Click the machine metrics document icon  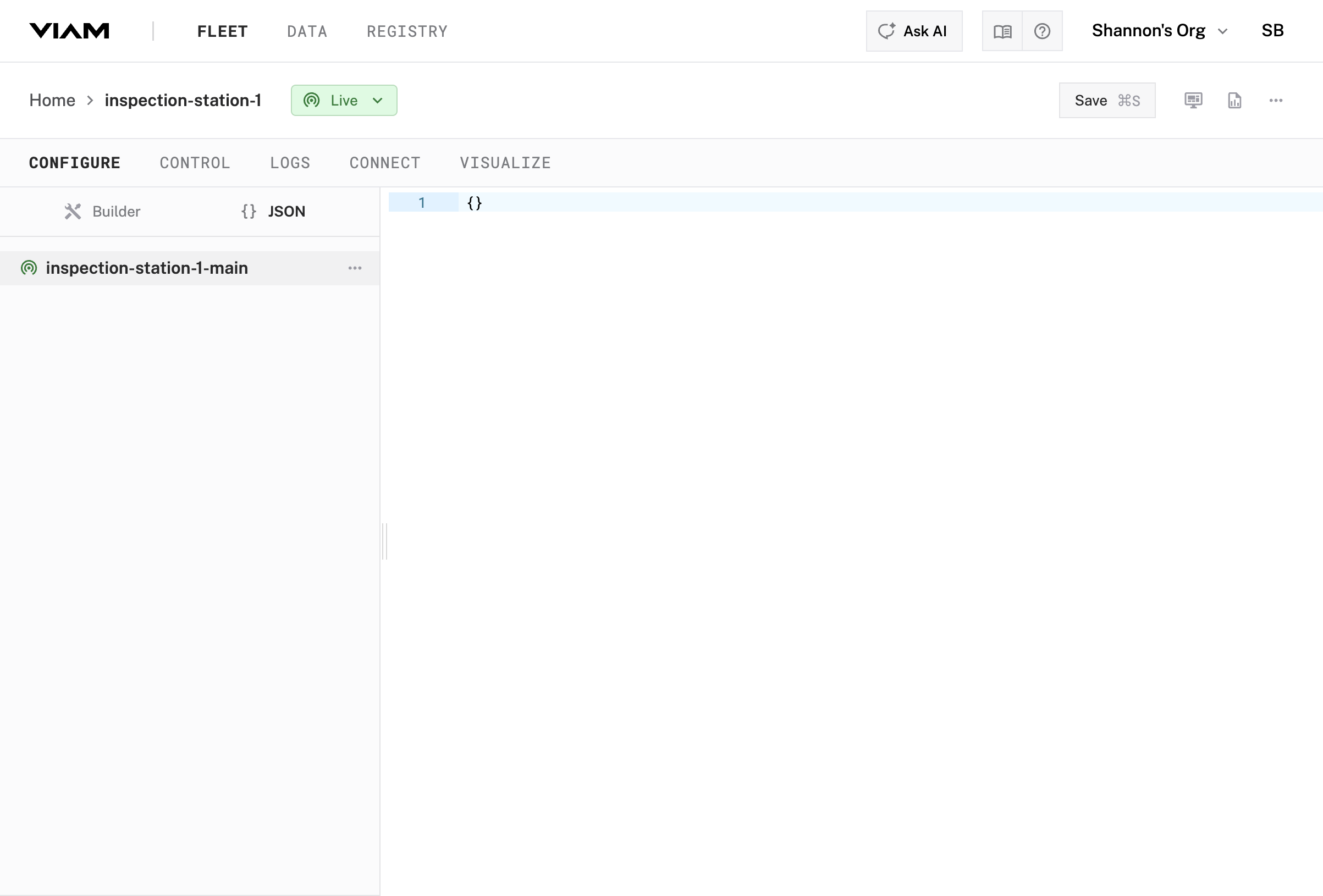[x=1234, y=100]
